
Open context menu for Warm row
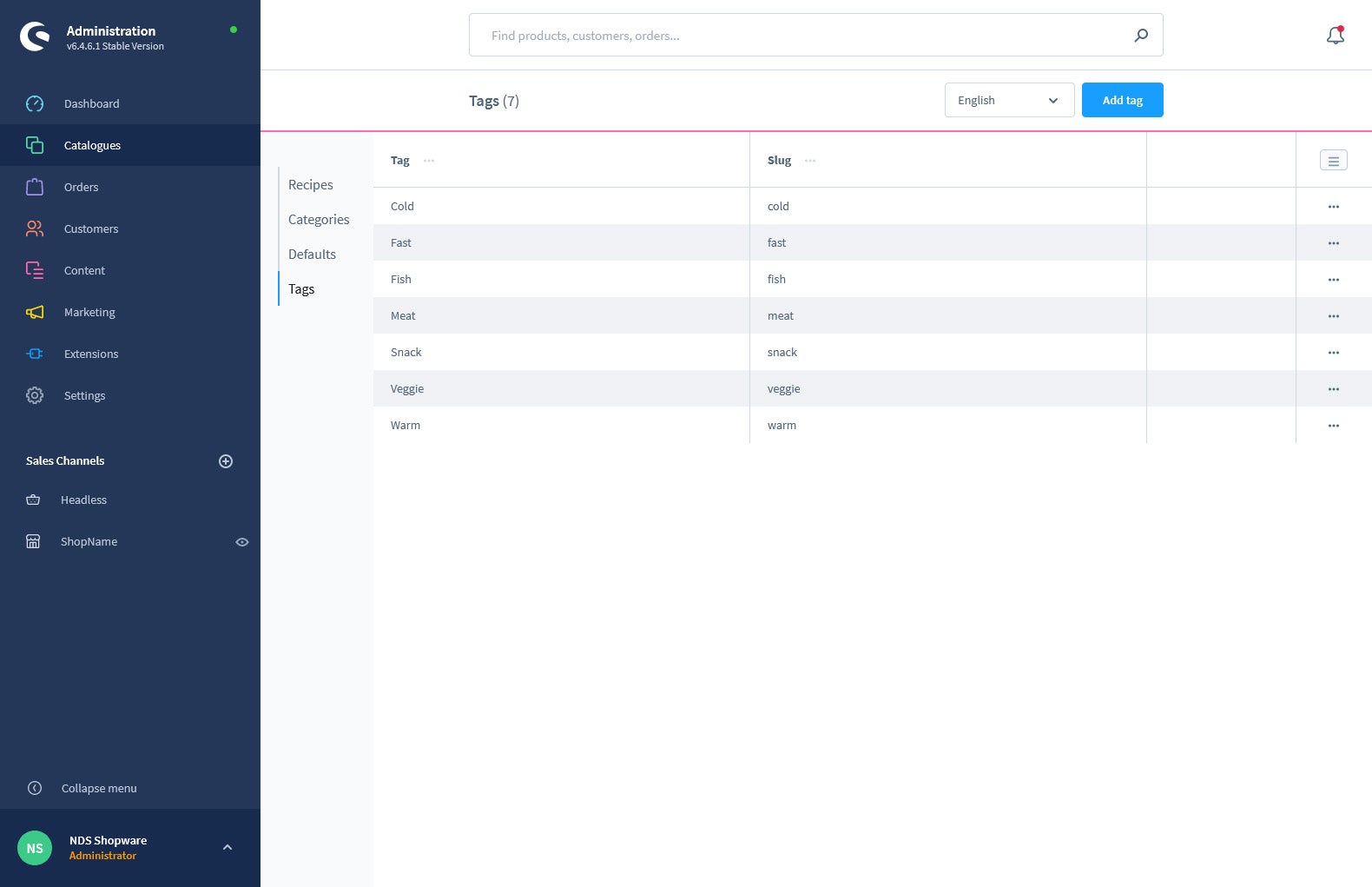tap(1334, 426)
